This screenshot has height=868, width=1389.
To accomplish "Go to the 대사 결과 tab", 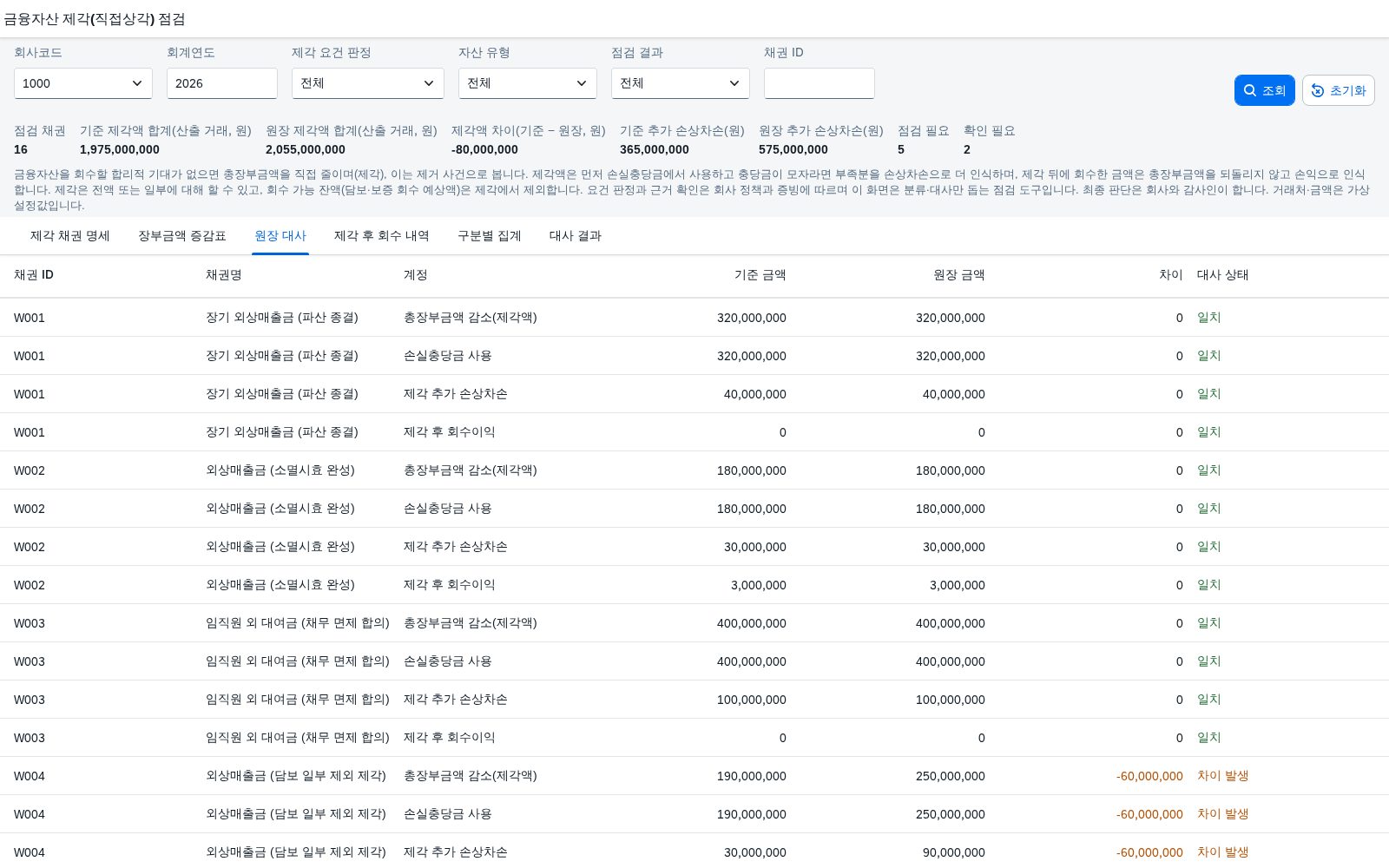I will 576,236.
